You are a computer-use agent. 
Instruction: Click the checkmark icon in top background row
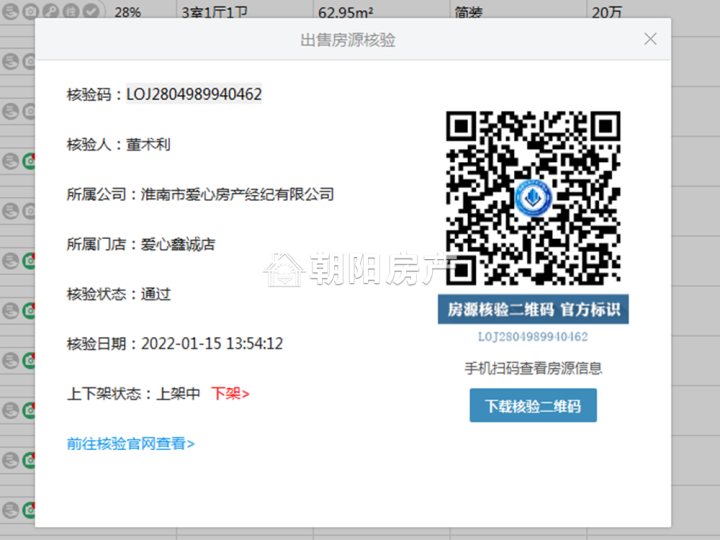click(91, 11)
